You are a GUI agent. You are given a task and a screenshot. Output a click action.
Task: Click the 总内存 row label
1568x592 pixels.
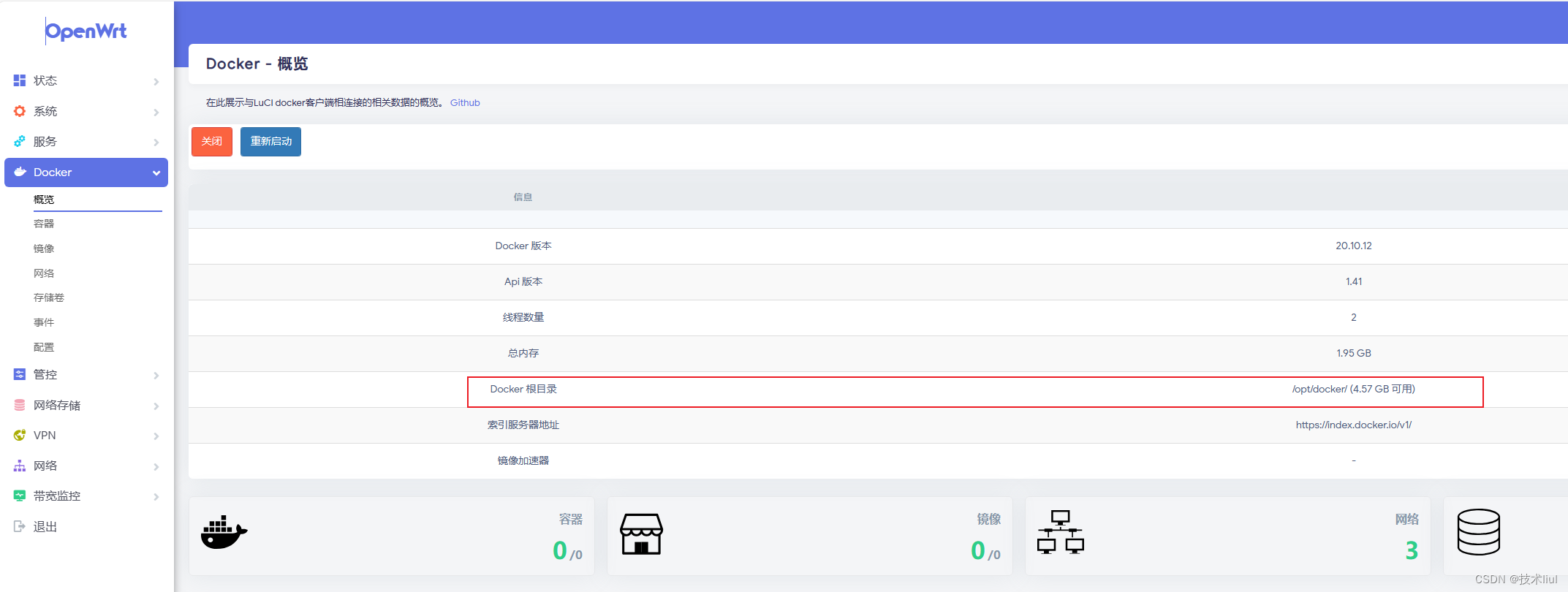(523, 353)
